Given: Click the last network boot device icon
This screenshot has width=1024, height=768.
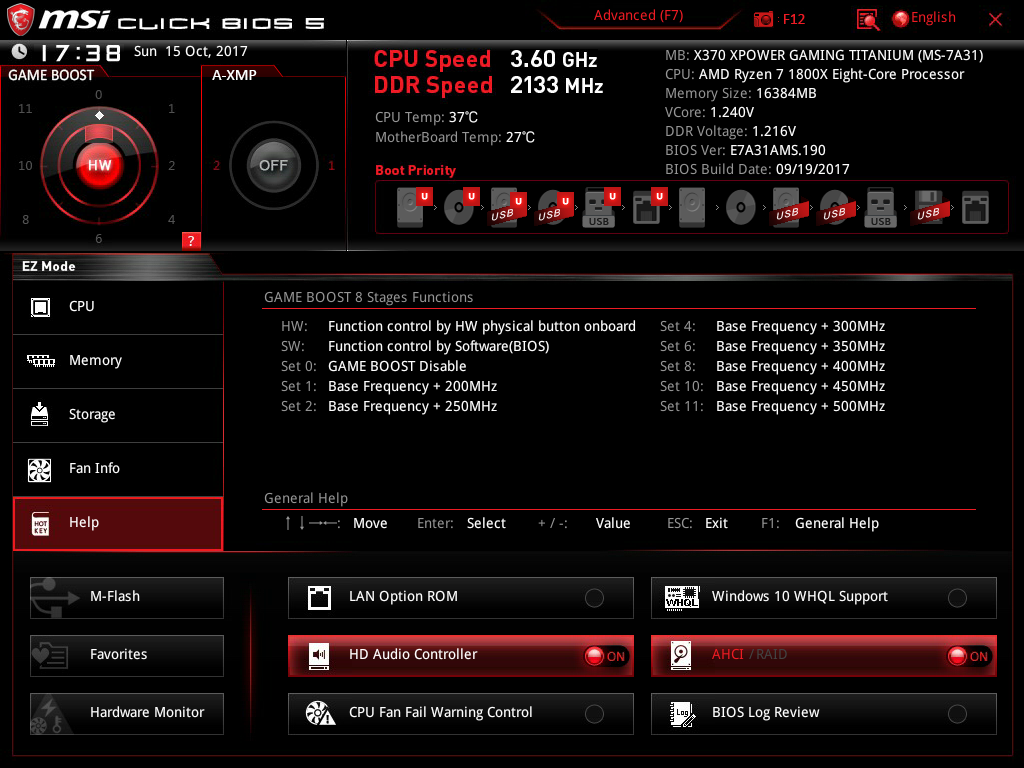Looking at the screenshot, I should click(x=975, y=208).
